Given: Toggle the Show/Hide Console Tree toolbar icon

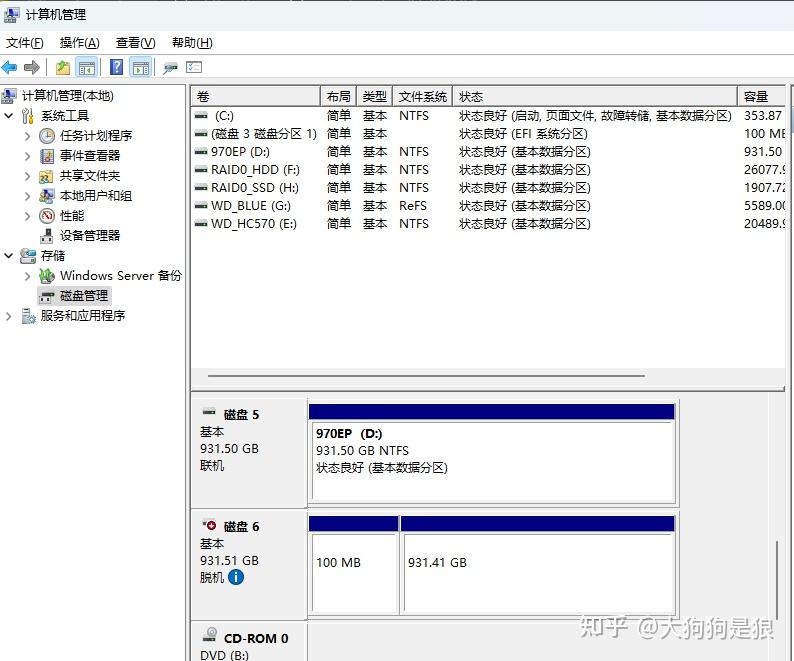Looking at the screenshot, I should [x=87, y=67].
